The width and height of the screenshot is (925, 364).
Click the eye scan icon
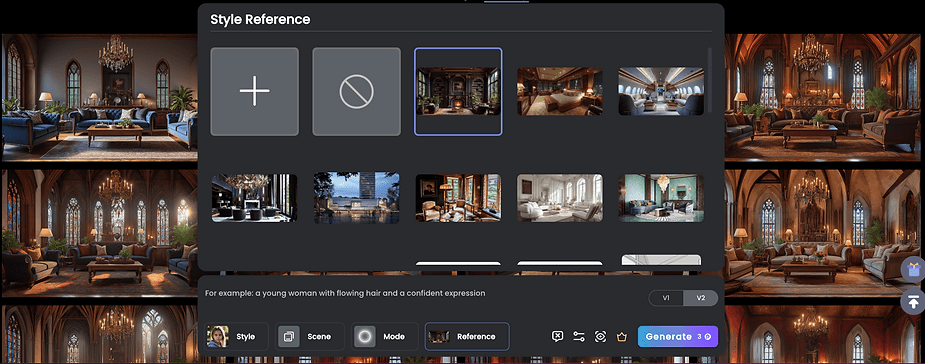coord(600,336)
